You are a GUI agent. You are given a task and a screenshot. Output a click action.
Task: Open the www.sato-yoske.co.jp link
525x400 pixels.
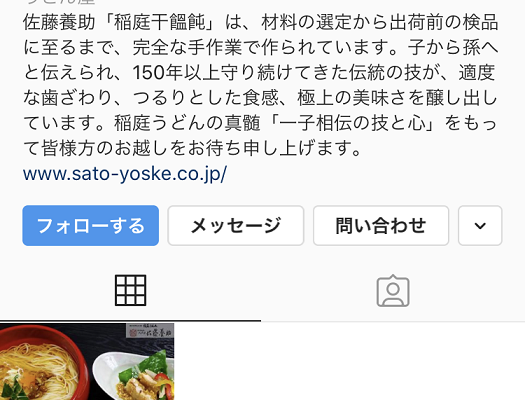point(125,174)
